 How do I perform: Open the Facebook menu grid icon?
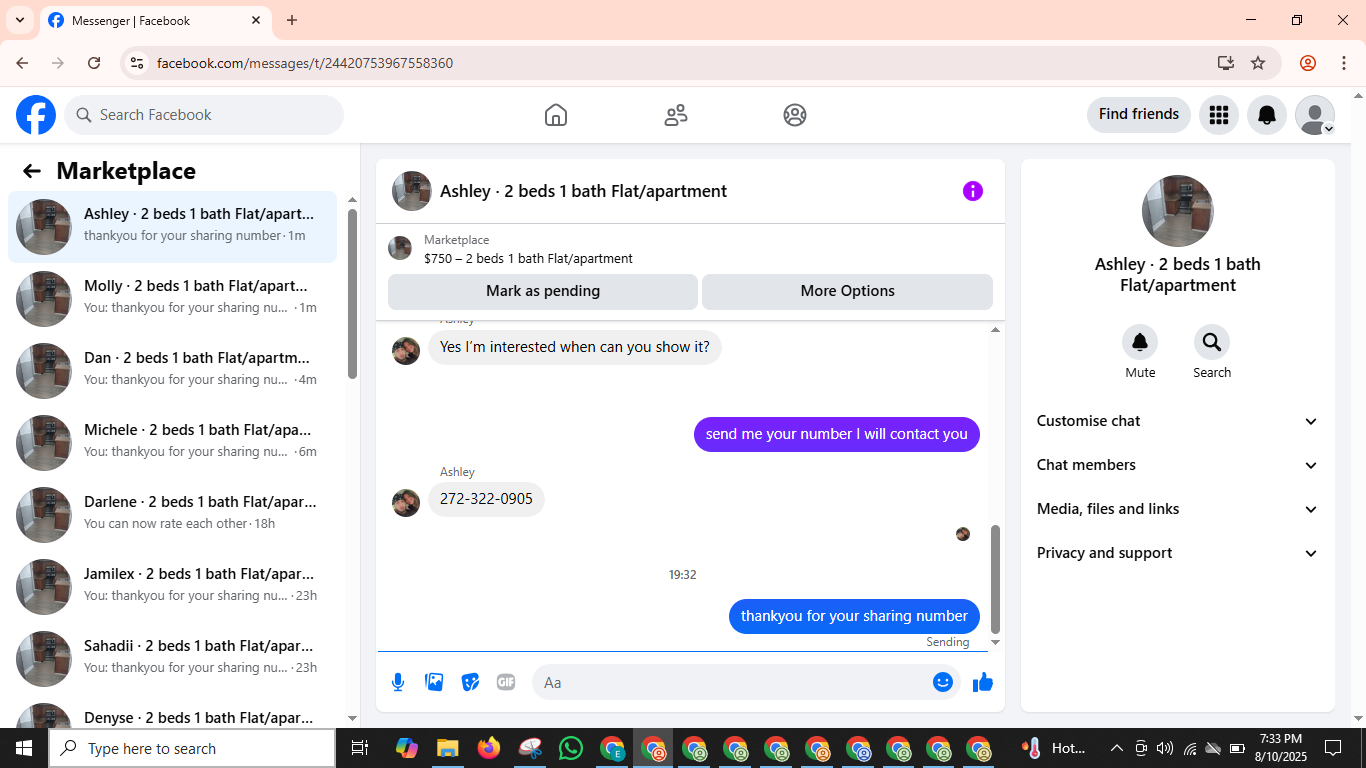pos(1218,115)
